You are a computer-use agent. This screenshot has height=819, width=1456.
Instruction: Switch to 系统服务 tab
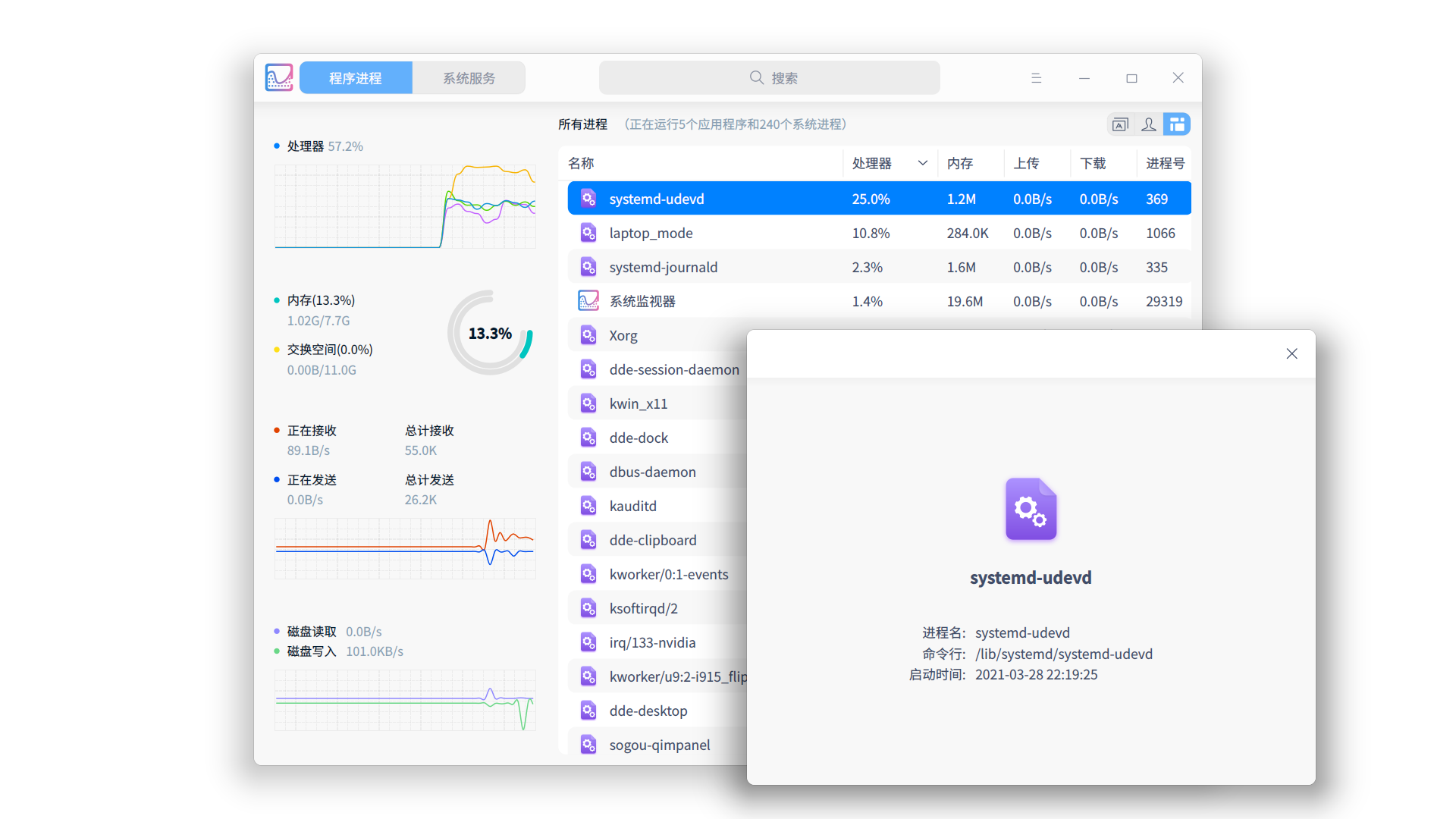click(x=469, y=78)
